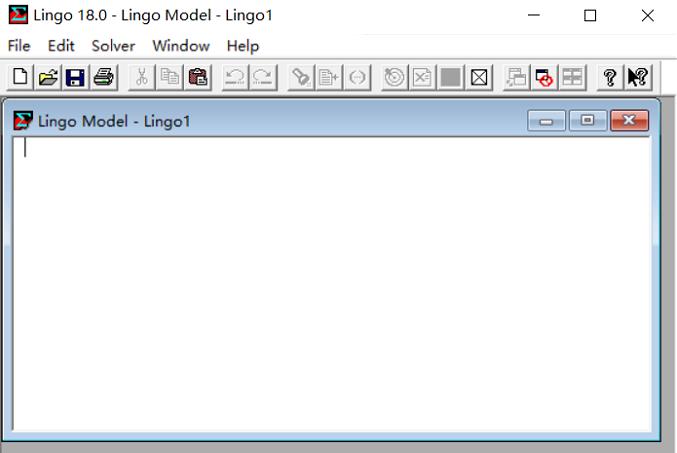The width and height of the screenshot is (677, 453).
Task: Click the crossed-box options icon
Action: click(x=479, y=77)
